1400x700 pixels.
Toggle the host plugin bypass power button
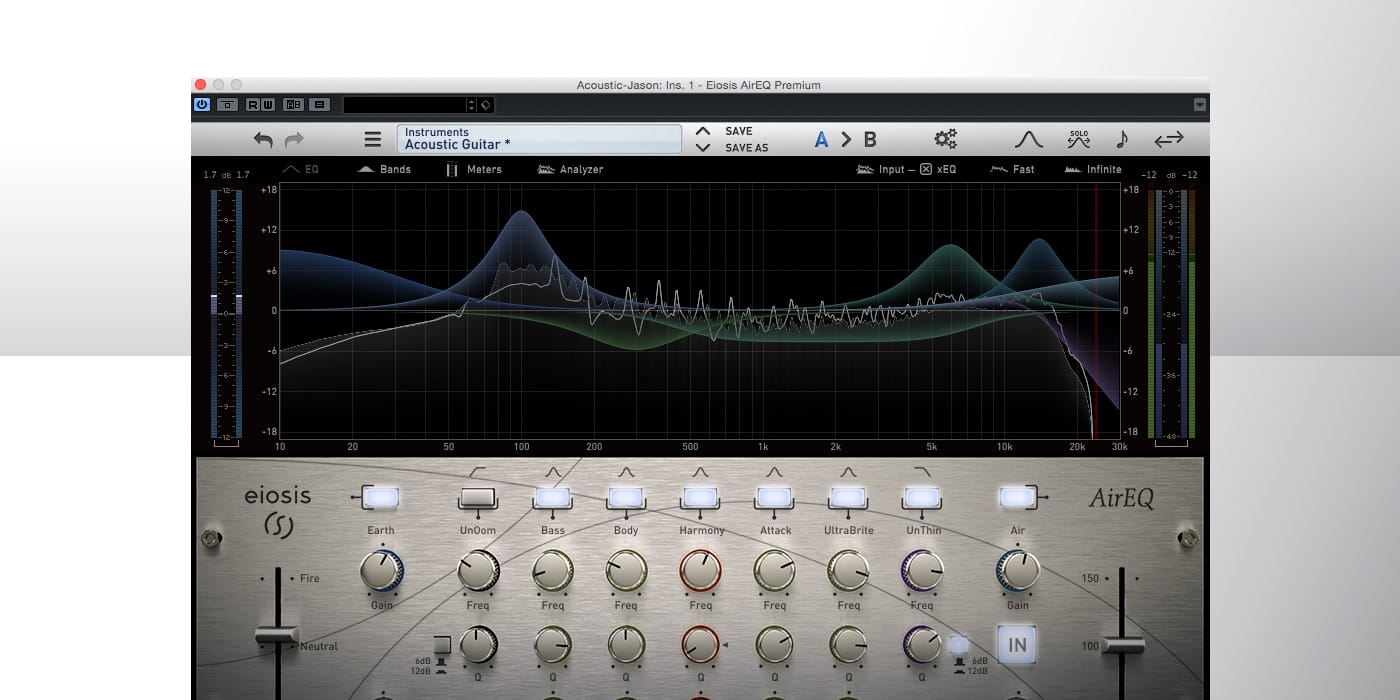[202, 104]
